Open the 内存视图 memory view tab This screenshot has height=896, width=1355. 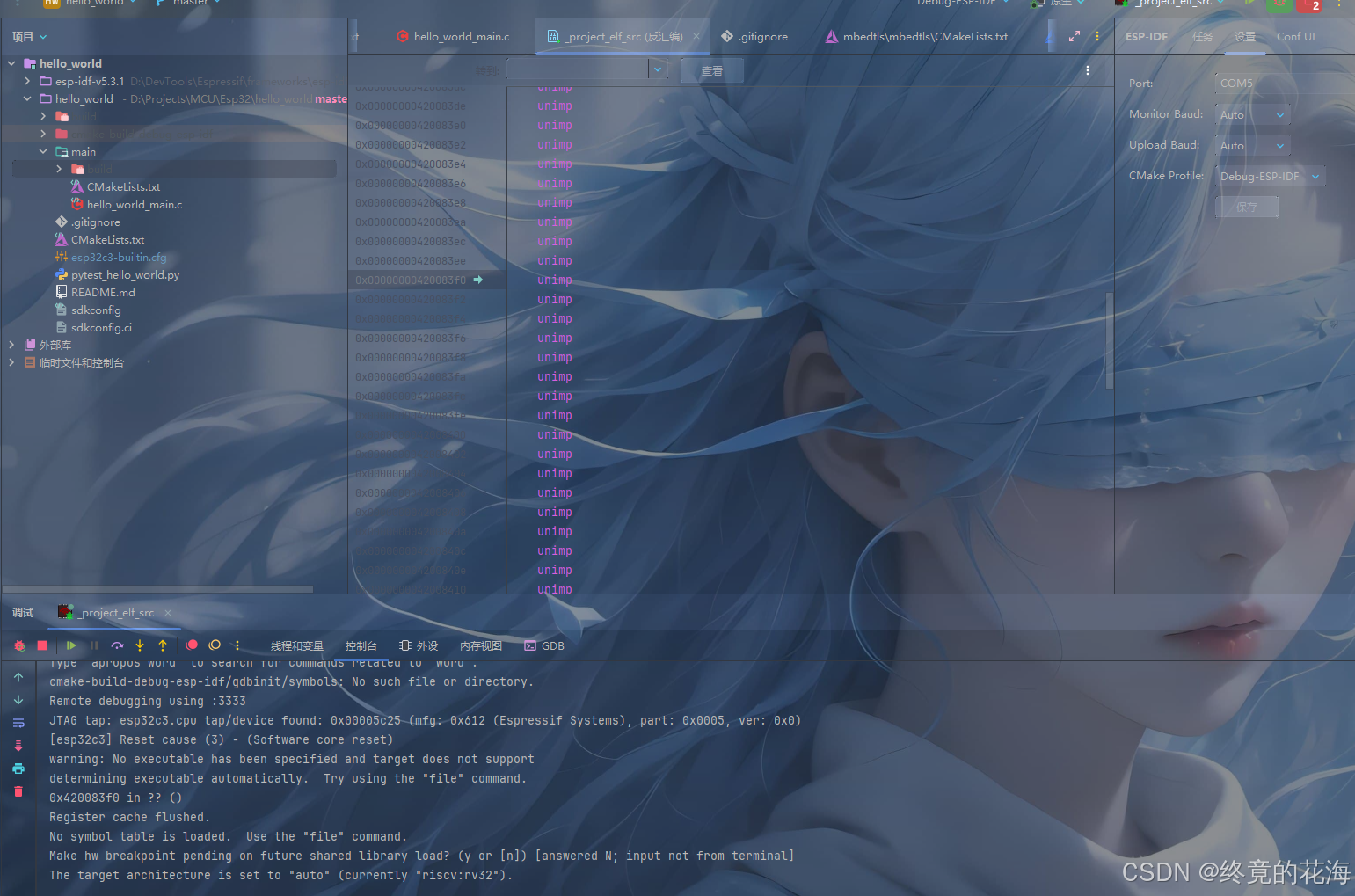coord(481,646)
